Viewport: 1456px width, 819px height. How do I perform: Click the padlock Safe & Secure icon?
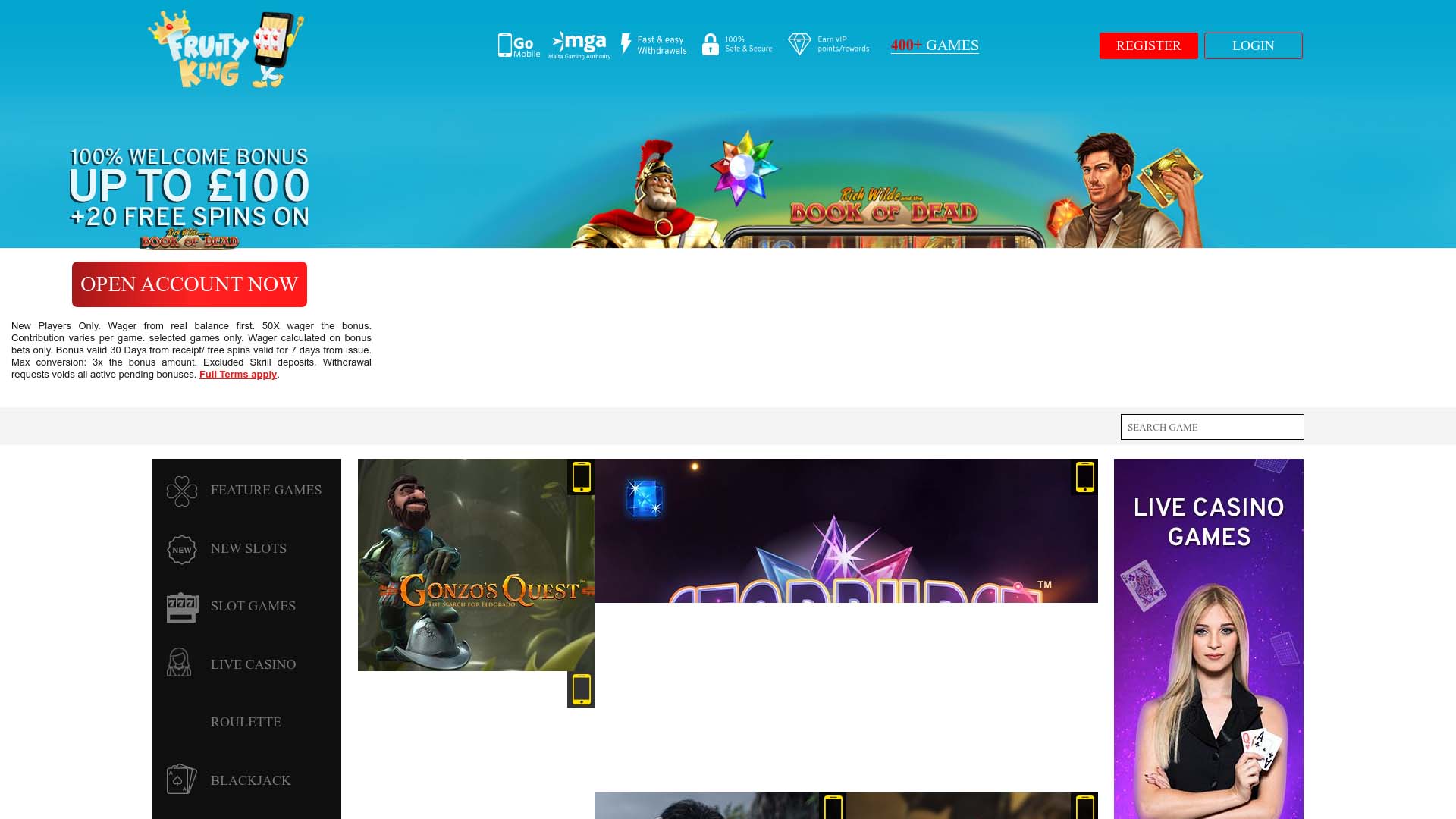click(709, 45)
